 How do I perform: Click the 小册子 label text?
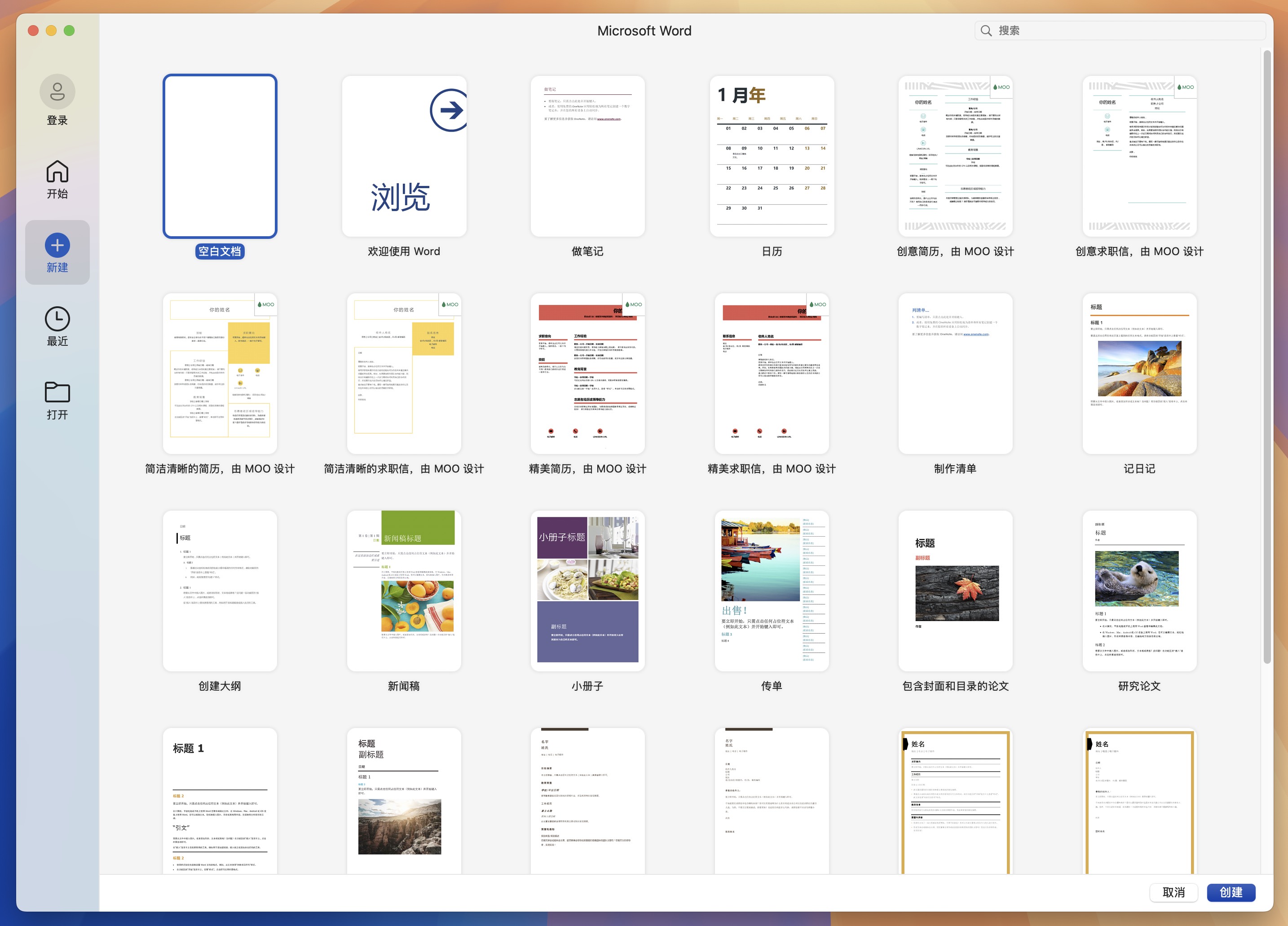click(x=587, y=686)
